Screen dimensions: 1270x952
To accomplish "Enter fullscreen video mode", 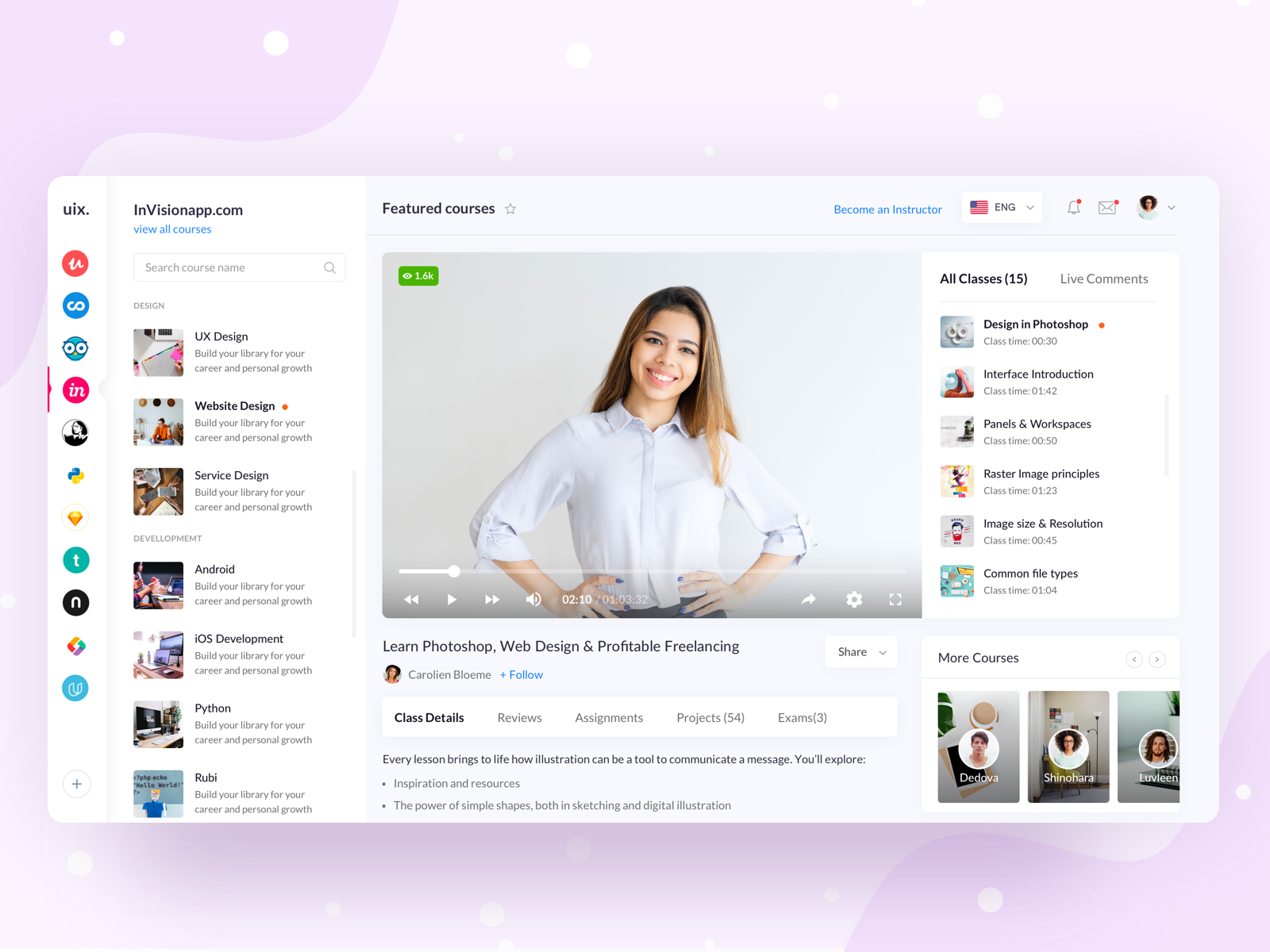I will (895, 599).
